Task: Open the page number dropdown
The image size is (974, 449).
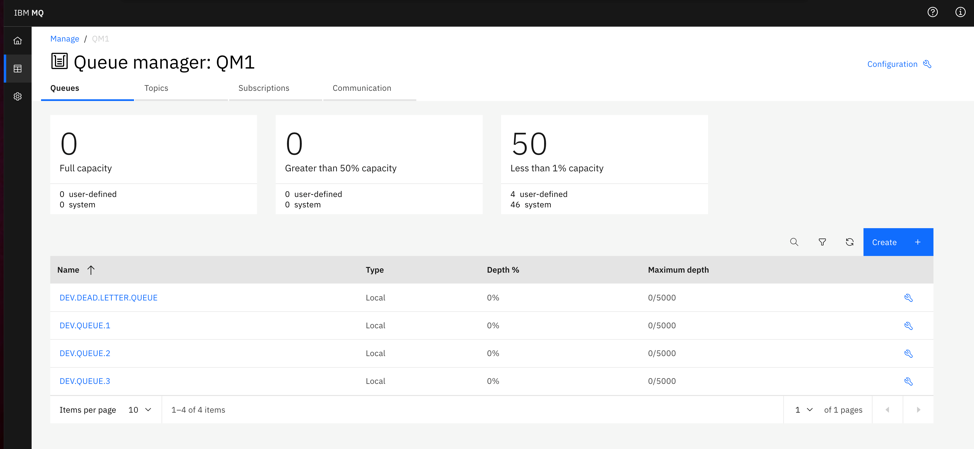Action: click(803, 410)
